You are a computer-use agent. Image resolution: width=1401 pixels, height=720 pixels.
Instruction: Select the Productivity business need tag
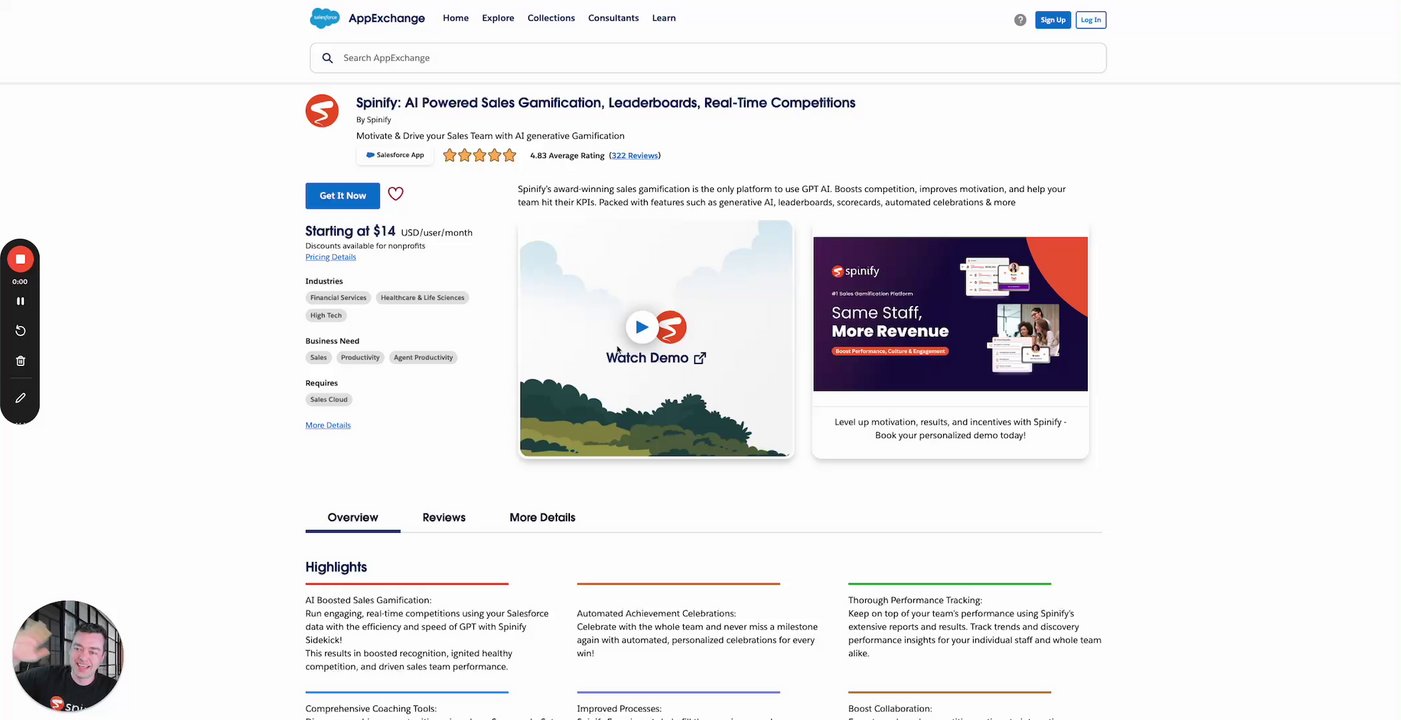[360, 358]
